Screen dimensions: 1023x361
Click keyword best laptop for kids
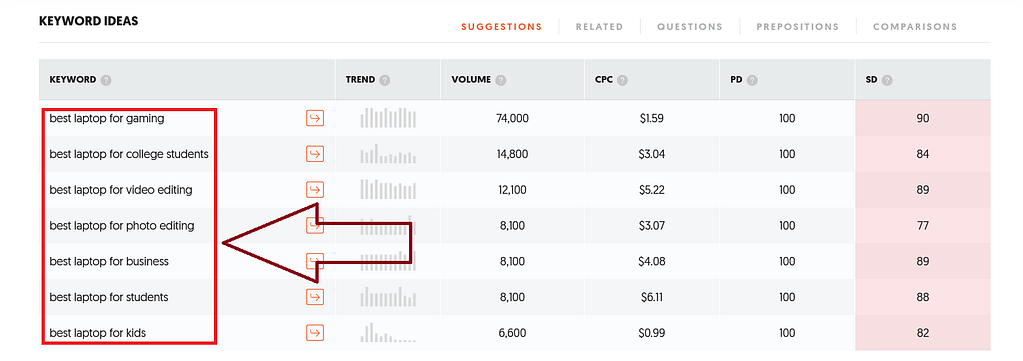coord(98,333)
